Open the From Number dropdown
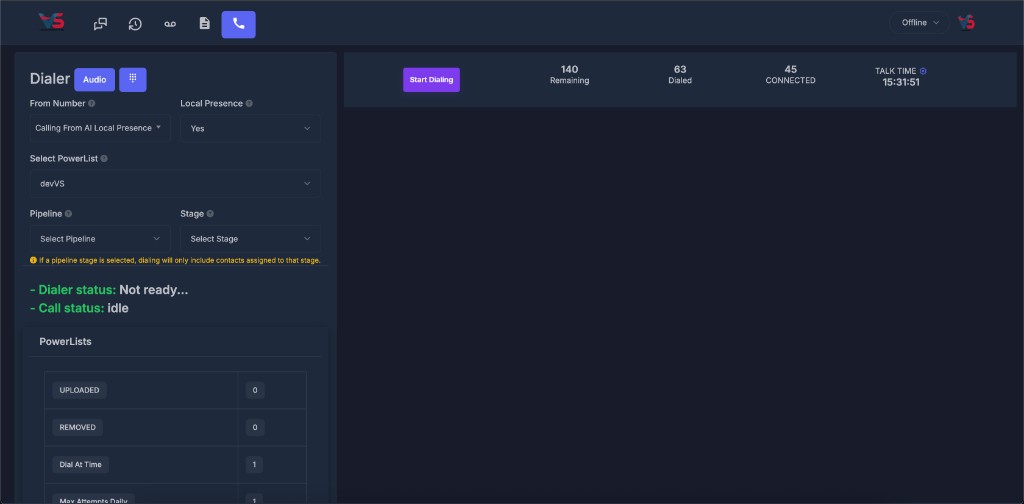 [x=100, y=128]
